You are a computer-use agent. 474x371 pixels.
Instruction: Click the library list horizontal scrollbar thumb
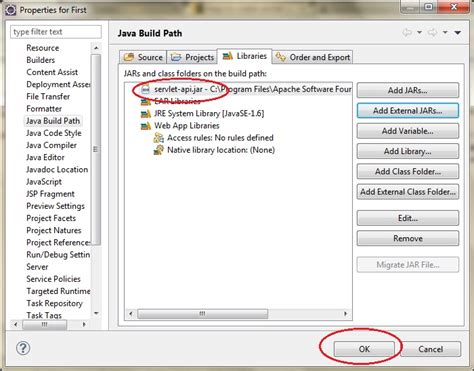click(202, 314)
